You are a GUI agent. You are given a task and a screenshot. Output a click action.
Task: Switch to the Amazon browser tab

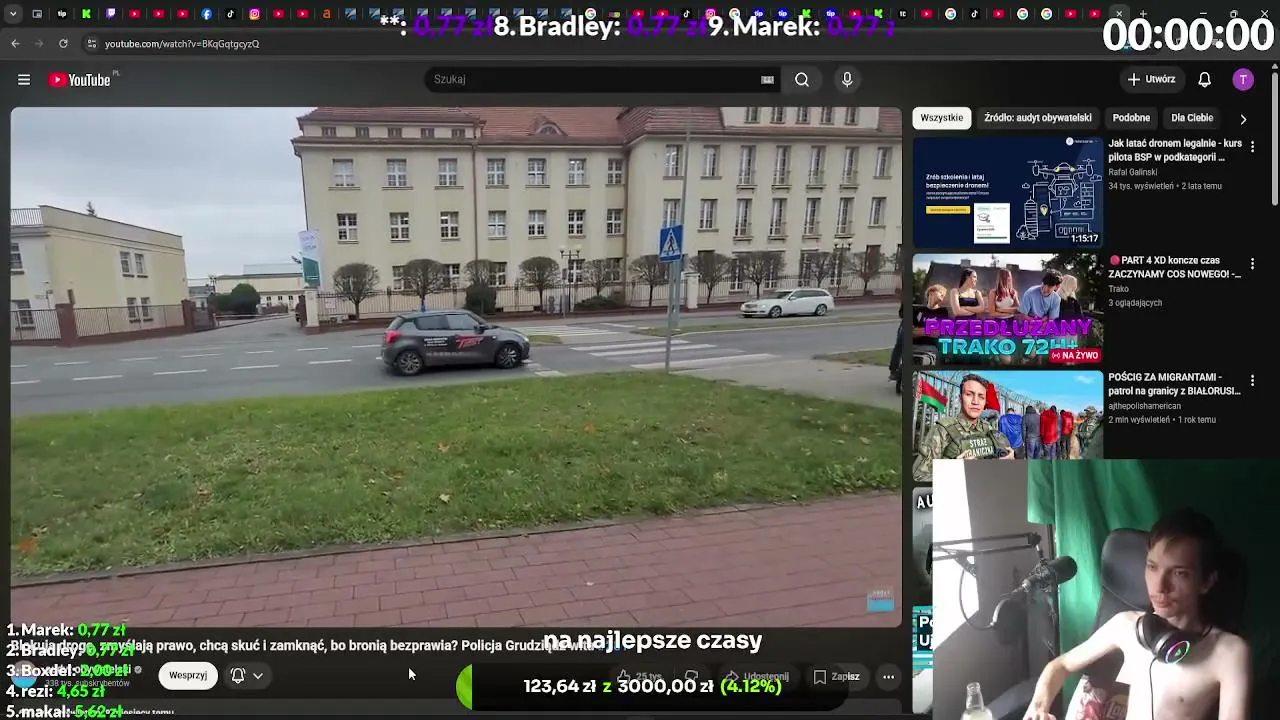click(x=326, y=14)
